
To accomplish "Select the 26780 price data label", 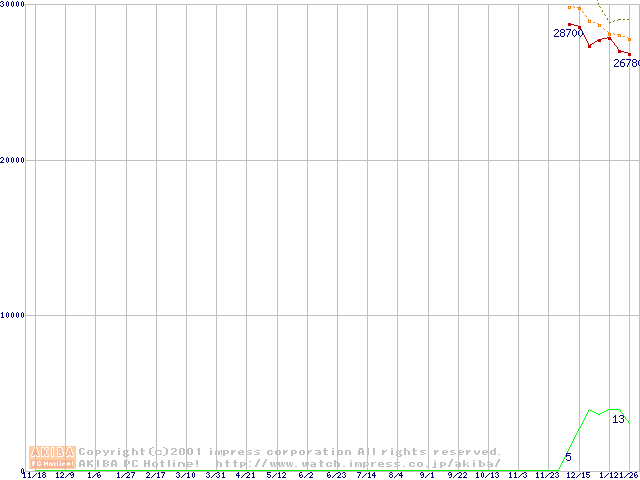I will [x=627, y=63].
